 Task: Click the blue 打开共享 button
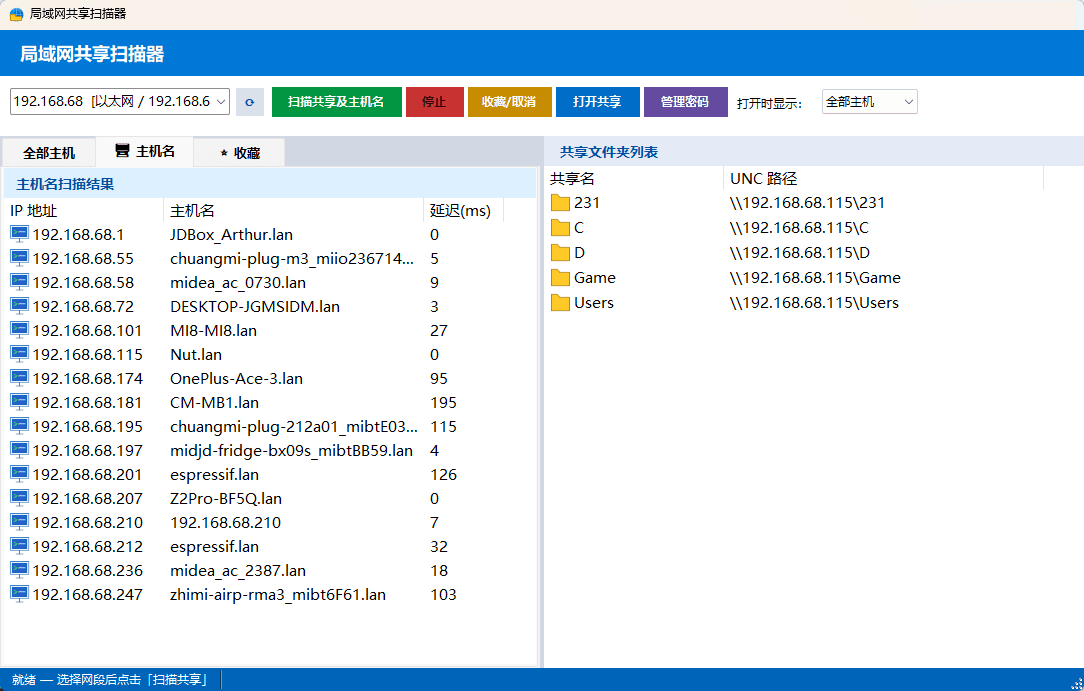click(x=597, y=102)
